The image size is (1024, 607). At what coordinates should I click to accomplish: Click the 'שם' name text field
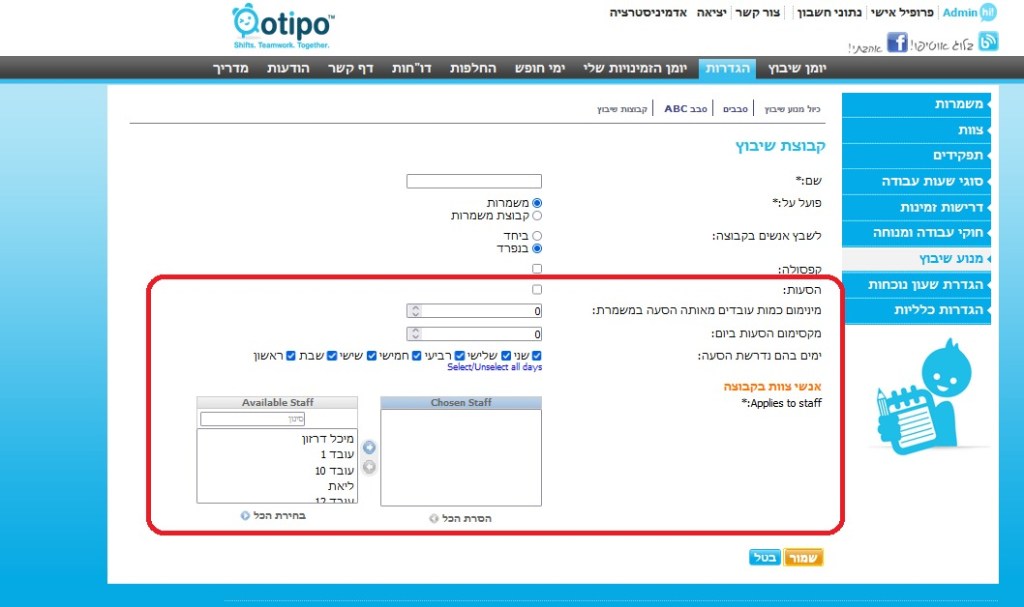point(474,181)
